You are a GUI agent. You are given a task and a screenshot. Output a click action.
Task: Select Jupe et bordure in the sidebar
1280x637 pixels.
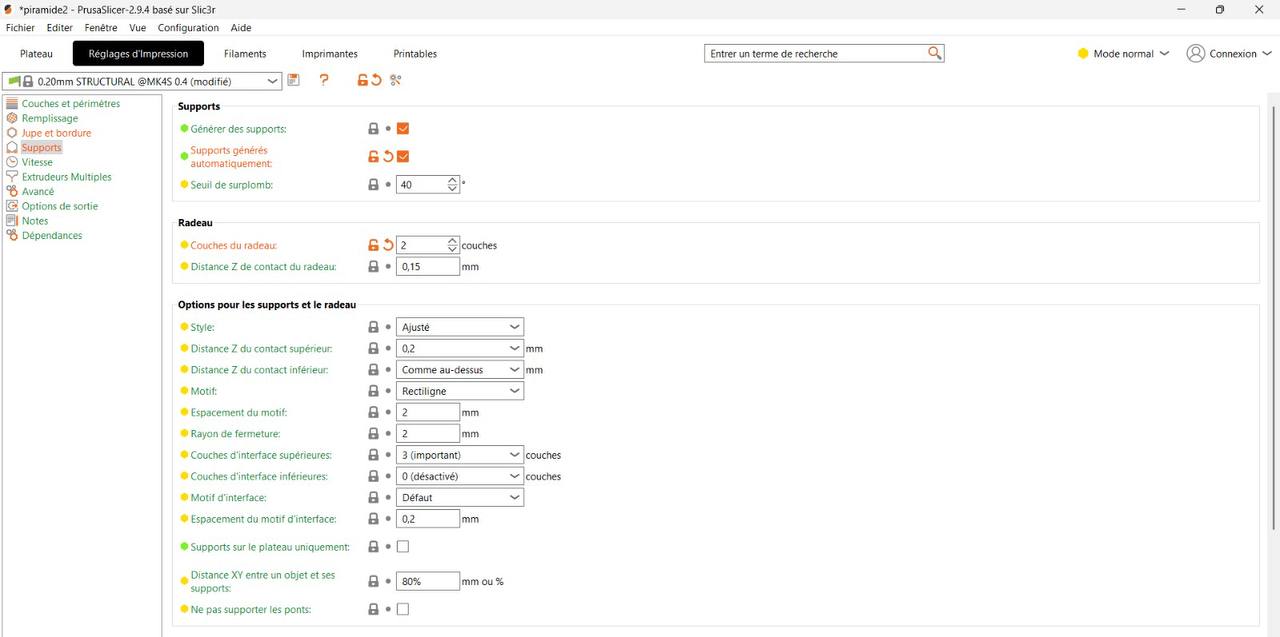coord(56,133)
